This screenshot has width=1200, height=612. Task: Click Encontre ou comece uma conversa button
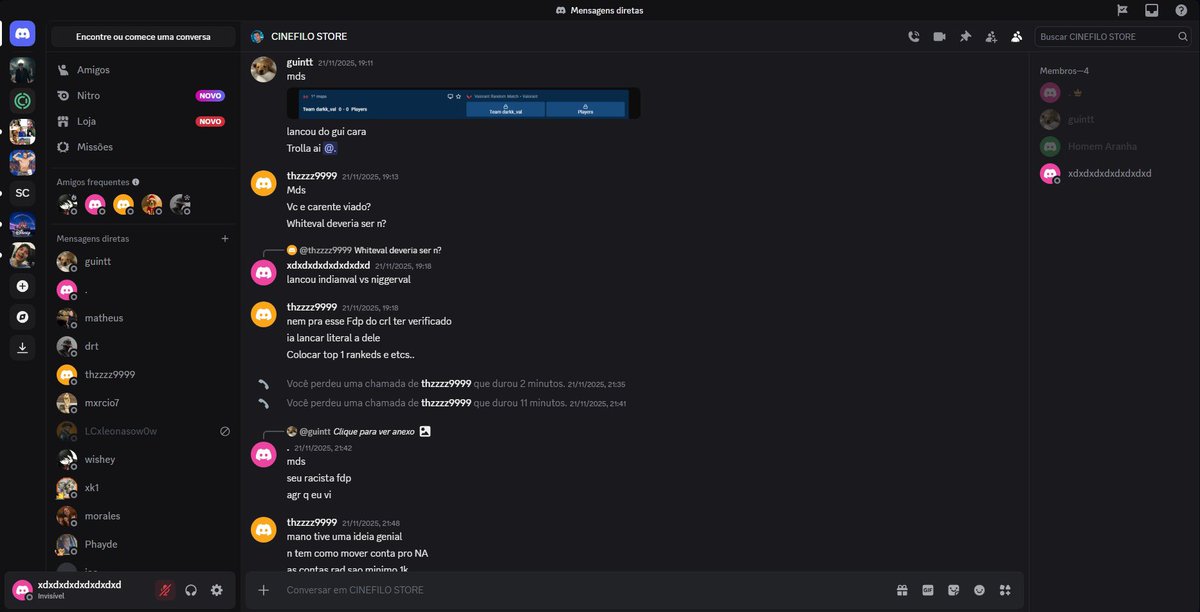143,36
